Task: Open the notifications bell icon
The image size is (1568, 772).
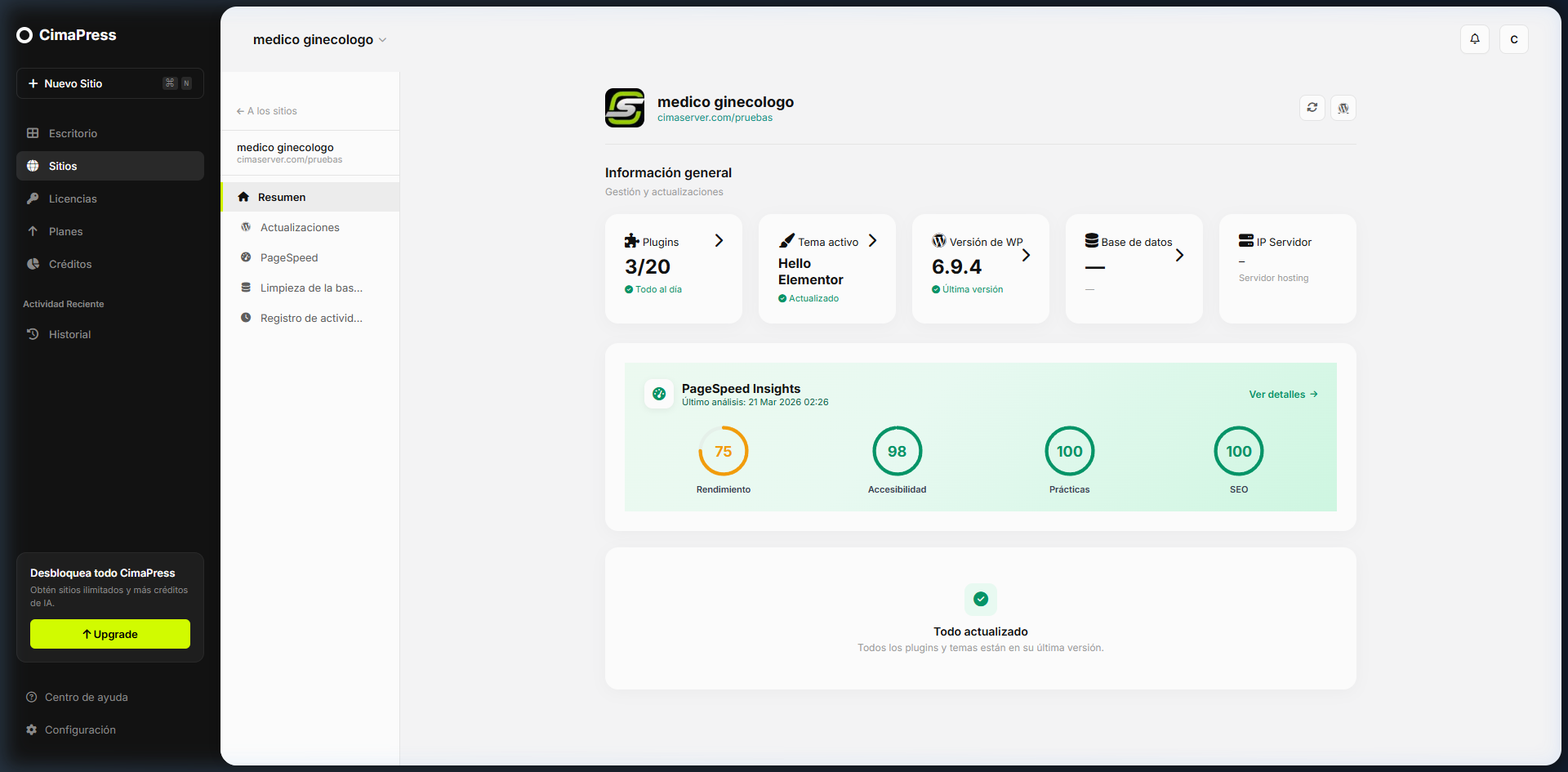Action: tap(1474, 39)
